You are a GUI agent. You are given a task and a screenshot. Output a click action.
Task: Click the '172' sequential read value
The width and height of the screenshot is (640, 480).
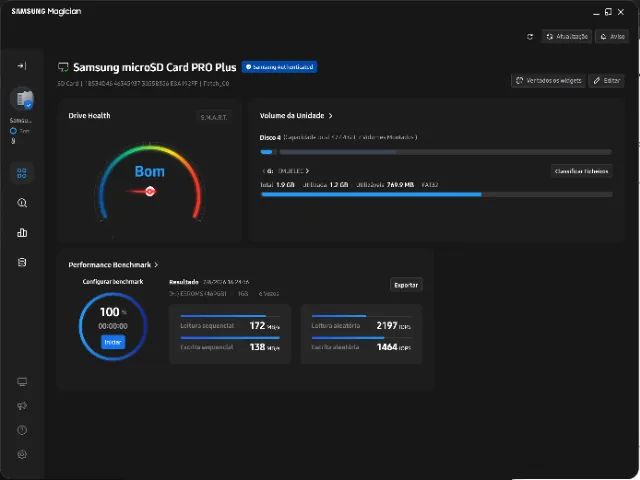coord(257,326)
